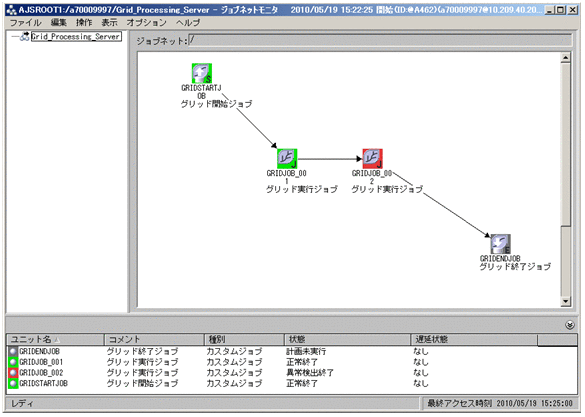Select the red GRIDJOB_002 job icon
The width and height of the screenshot is (585, 417).
[x=372, y=159]
